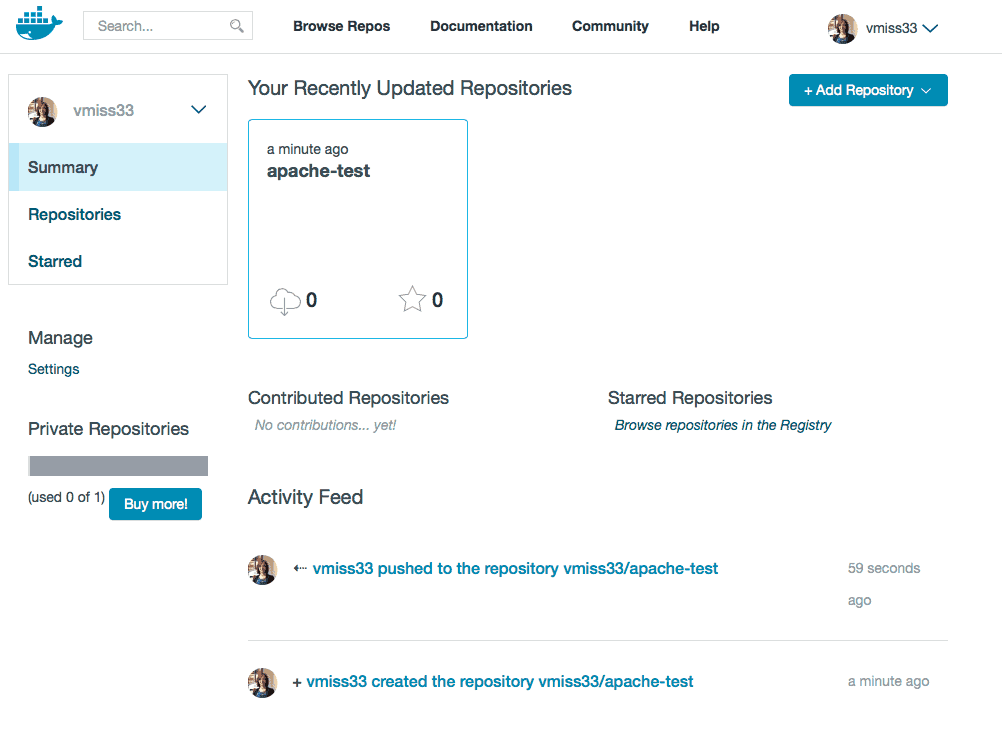Open the Add Repository dropdown
This screenshot has height=740, width=1002.
(868, 90)
